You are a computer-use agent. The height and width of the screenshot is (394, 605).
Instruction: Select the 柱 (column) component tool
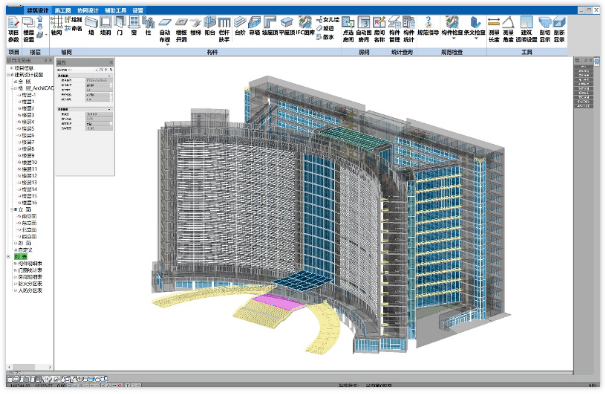tap(148, 26)
